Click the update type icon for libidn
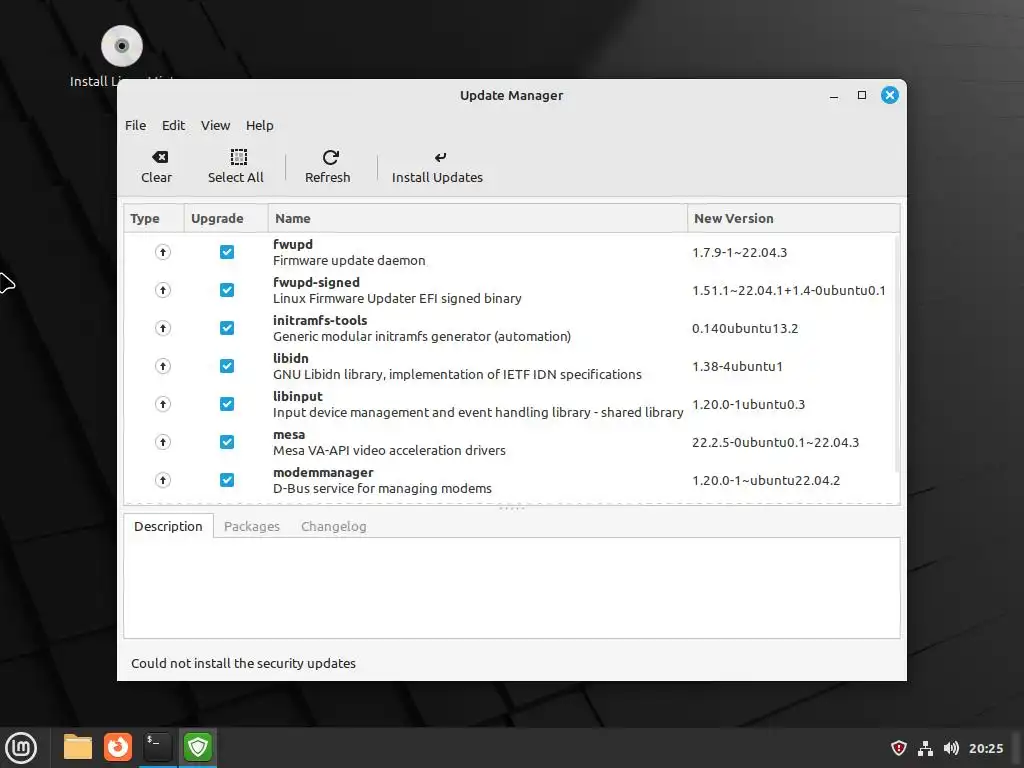 (x=163, y=366)
